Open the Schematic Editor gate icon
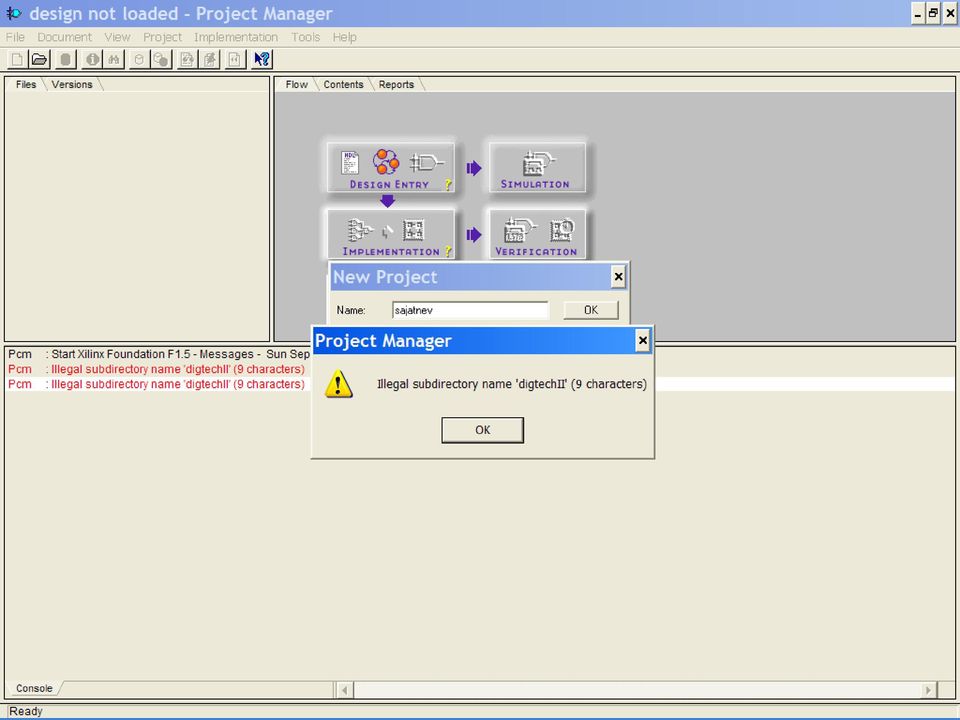Screen dimensions: 960x720 [427, 163]
